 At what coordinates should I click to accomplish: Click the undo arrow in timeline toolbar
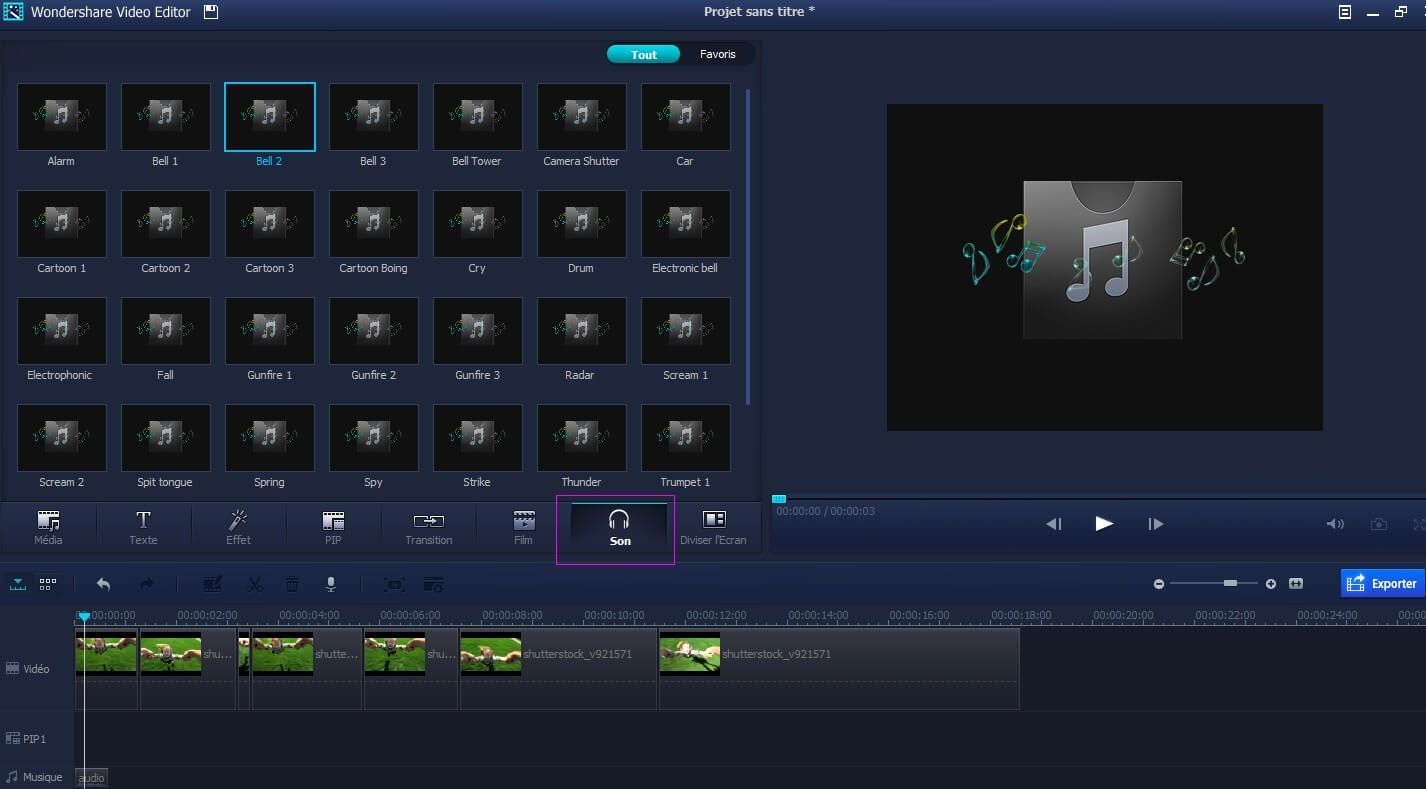[x=103, y=584]
